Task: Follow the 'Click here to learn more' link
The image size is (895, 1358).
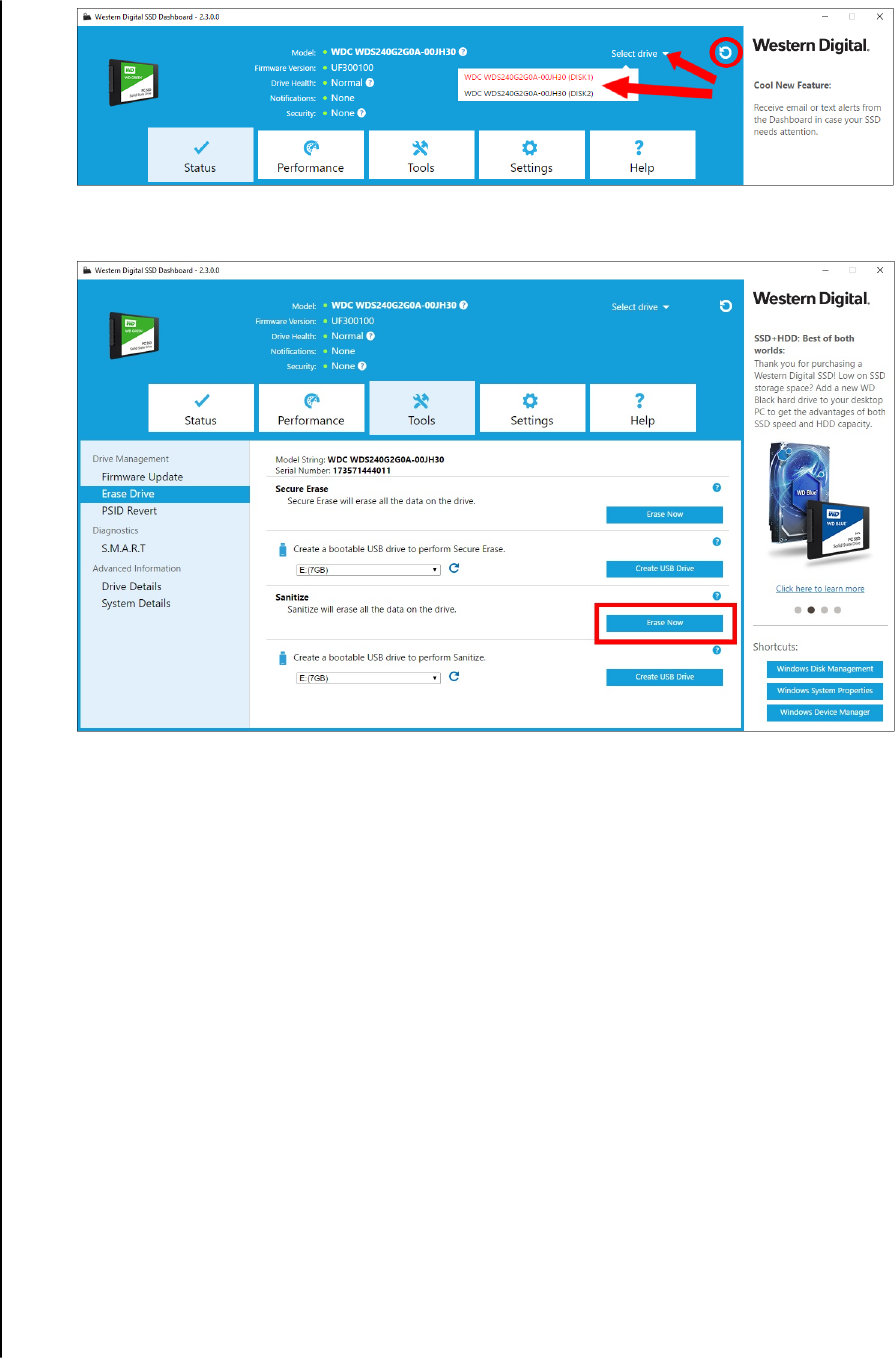Action: (820, 589)
